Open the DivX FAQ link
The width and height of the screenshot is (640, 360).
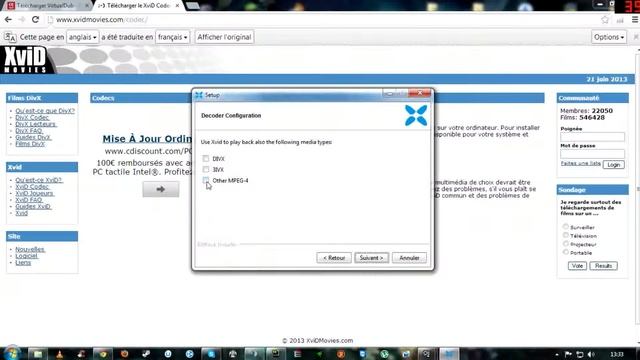coord(29,131)
